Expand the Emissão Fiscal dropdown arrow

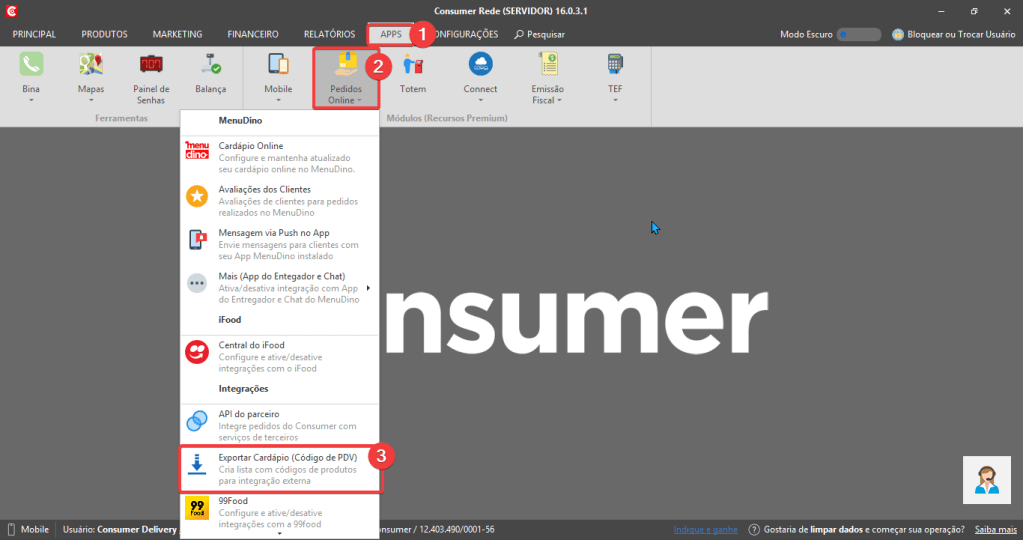559,100
